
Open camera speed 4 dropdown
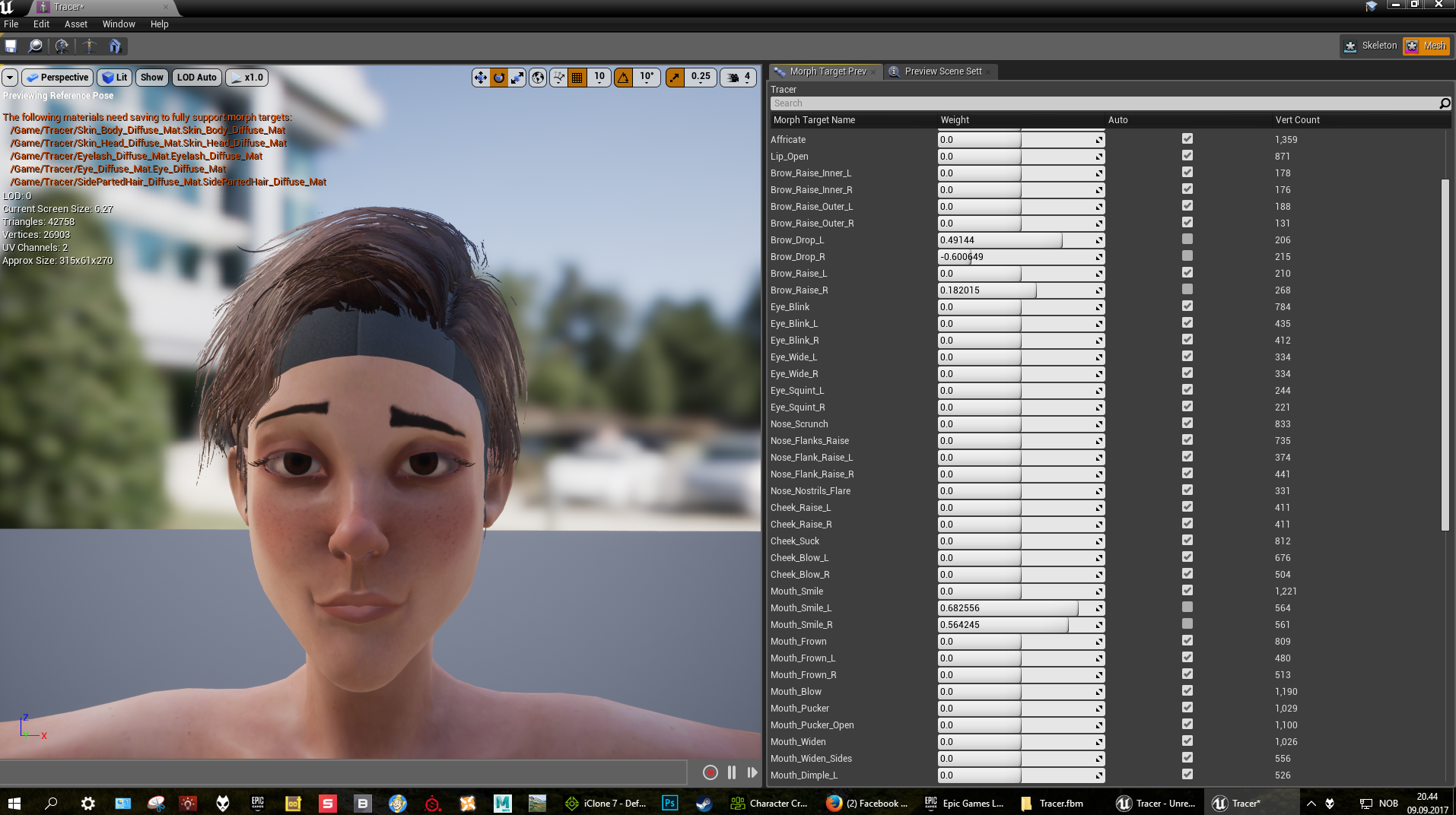(739, 78)
